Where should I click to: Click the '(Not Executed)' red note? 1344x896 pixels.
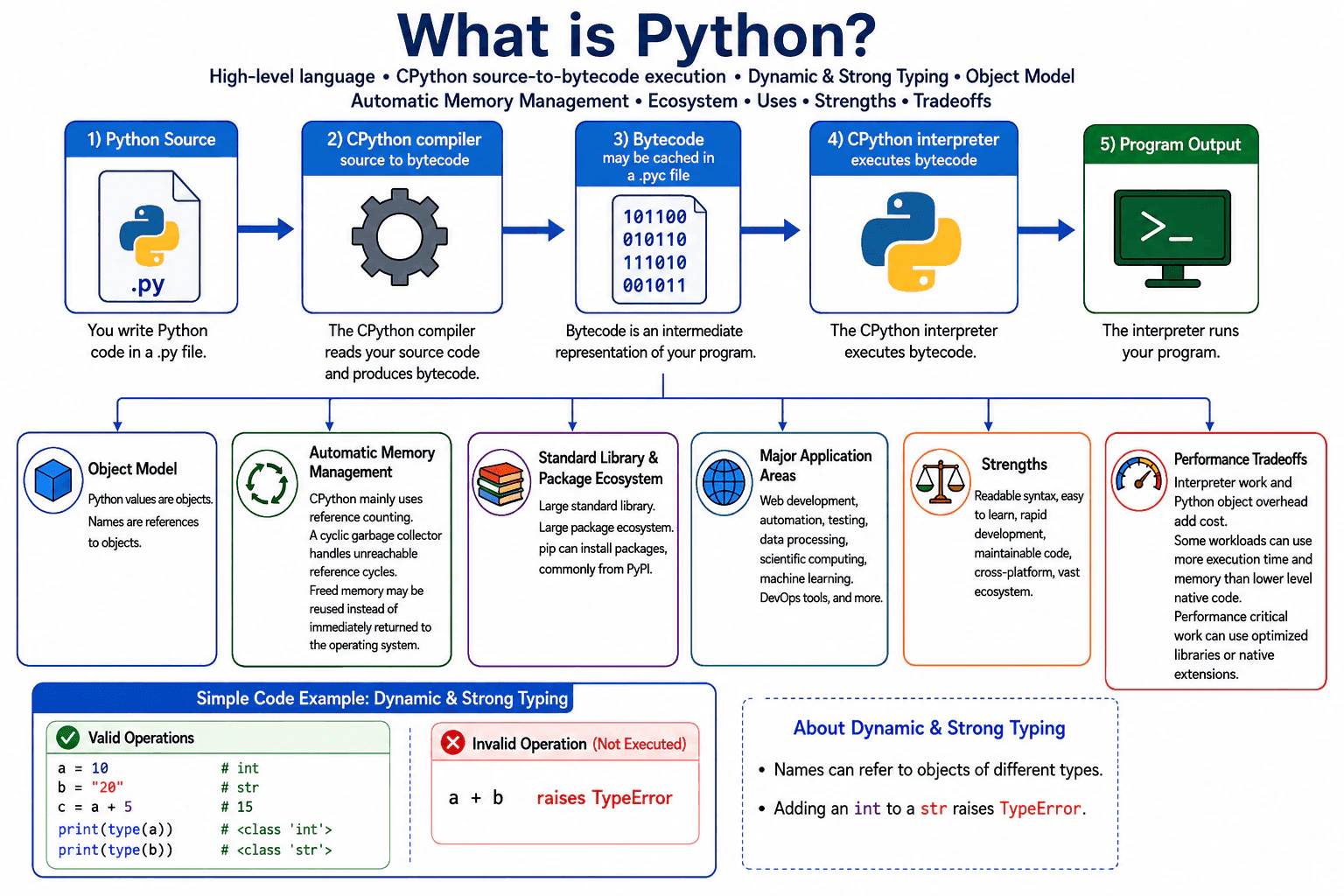coord(640,744)
